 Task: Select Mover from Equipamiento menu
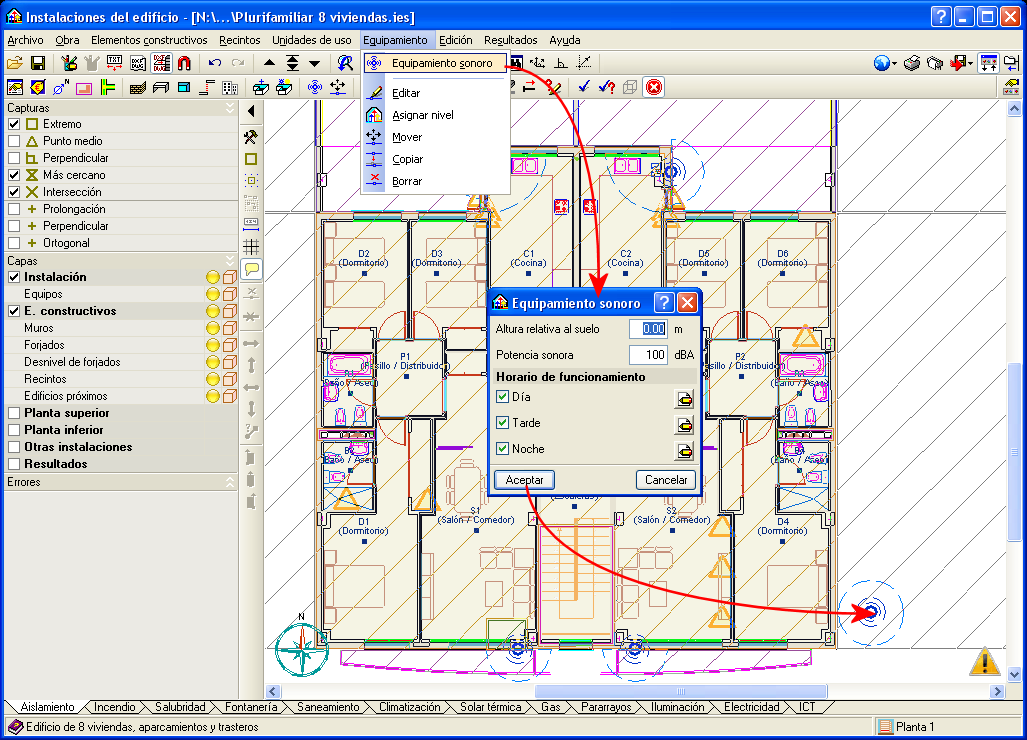point(407,137)
